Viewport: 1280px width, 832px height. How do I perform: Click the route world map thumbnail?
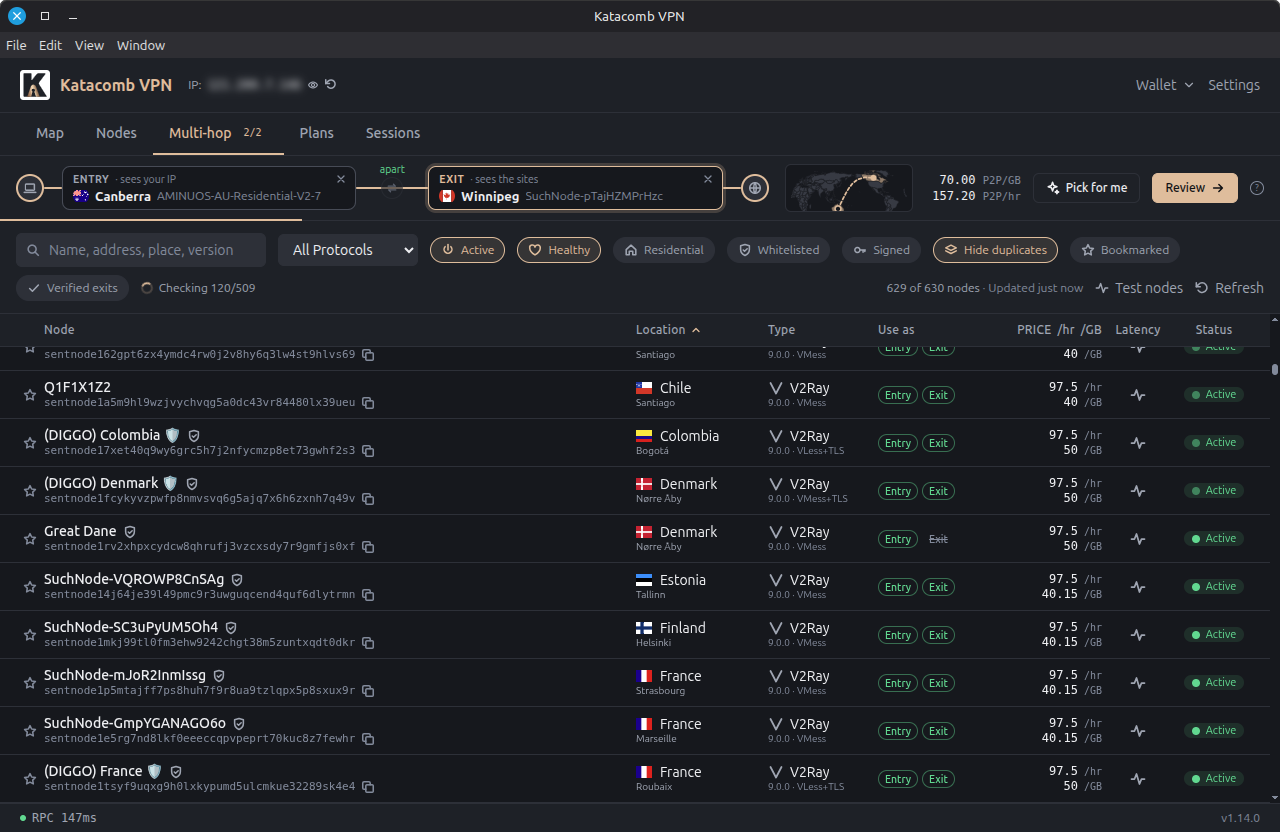point(849,188)
